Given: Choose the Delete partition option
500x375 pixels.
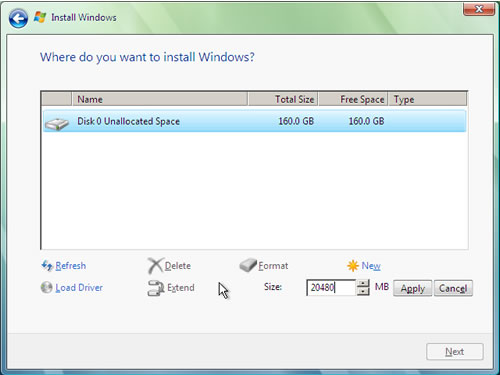Looking at the screenshot, I should coord(178,266).
